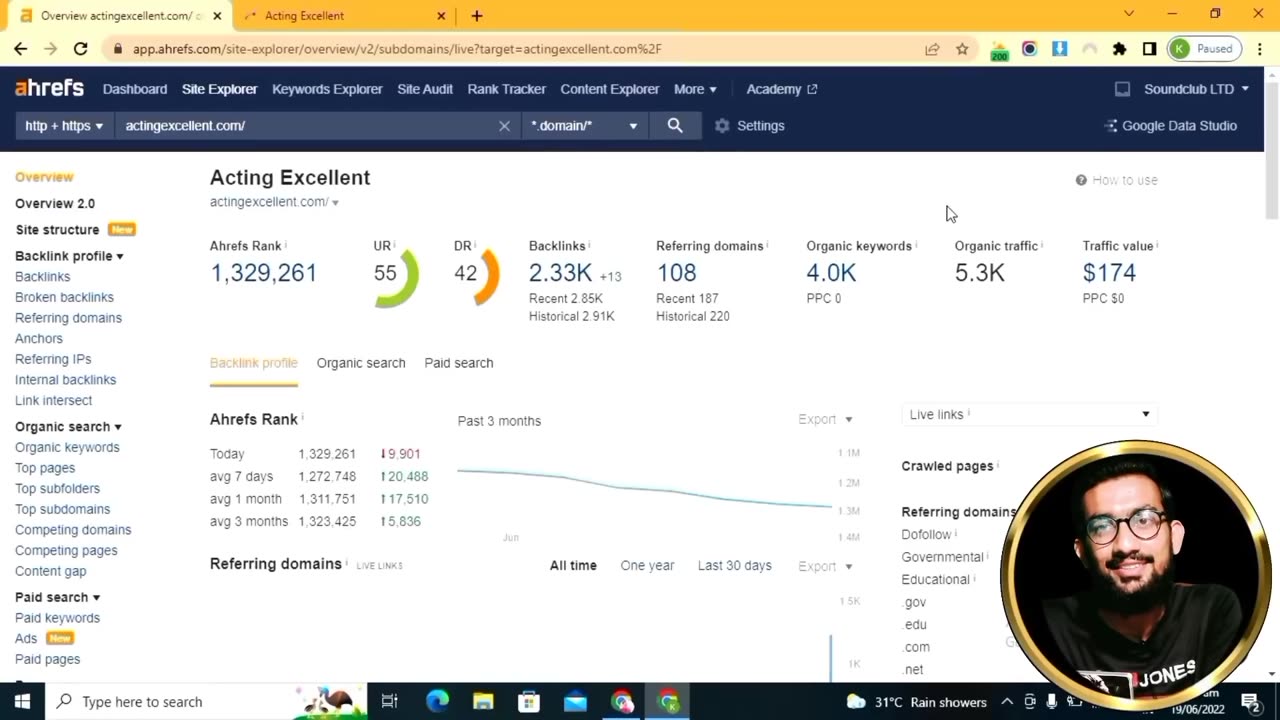Clear the target URL with the X icon
1280x720 pixels.
pyautogui.click(x=504, y=126)
